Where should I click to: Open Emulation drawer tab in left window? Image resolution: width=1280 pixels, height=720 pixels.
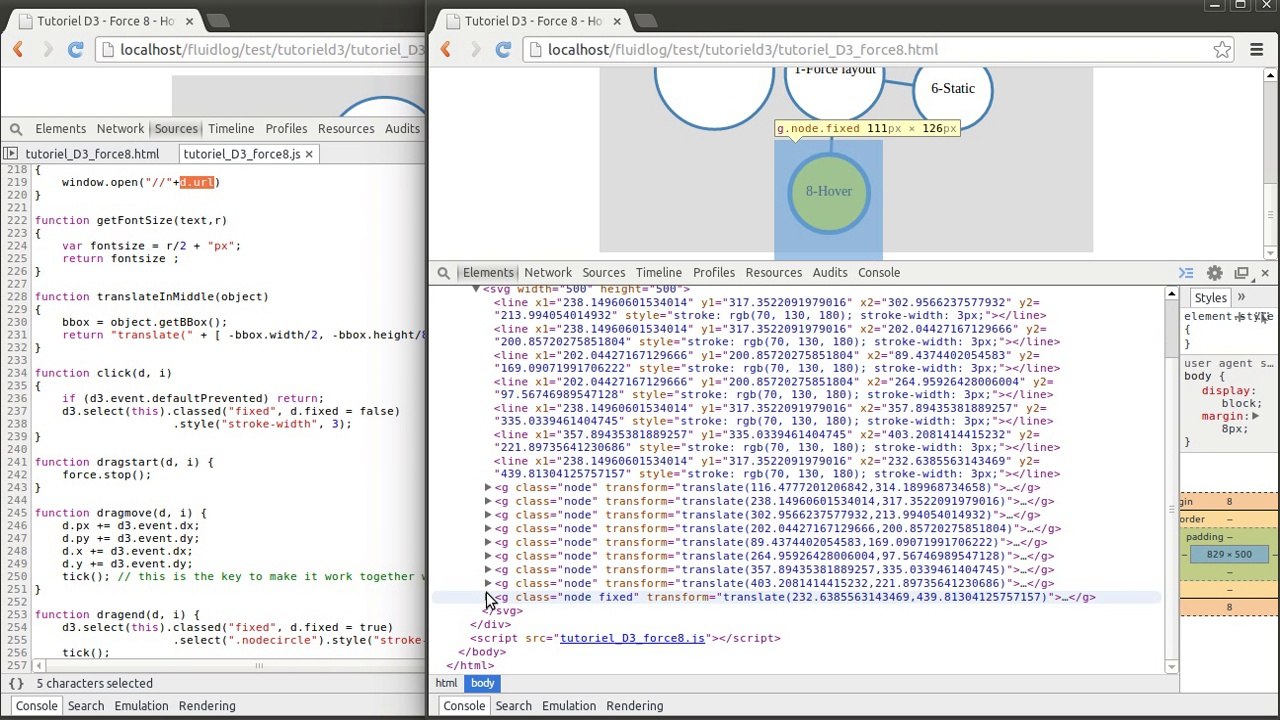click(141, 706)
